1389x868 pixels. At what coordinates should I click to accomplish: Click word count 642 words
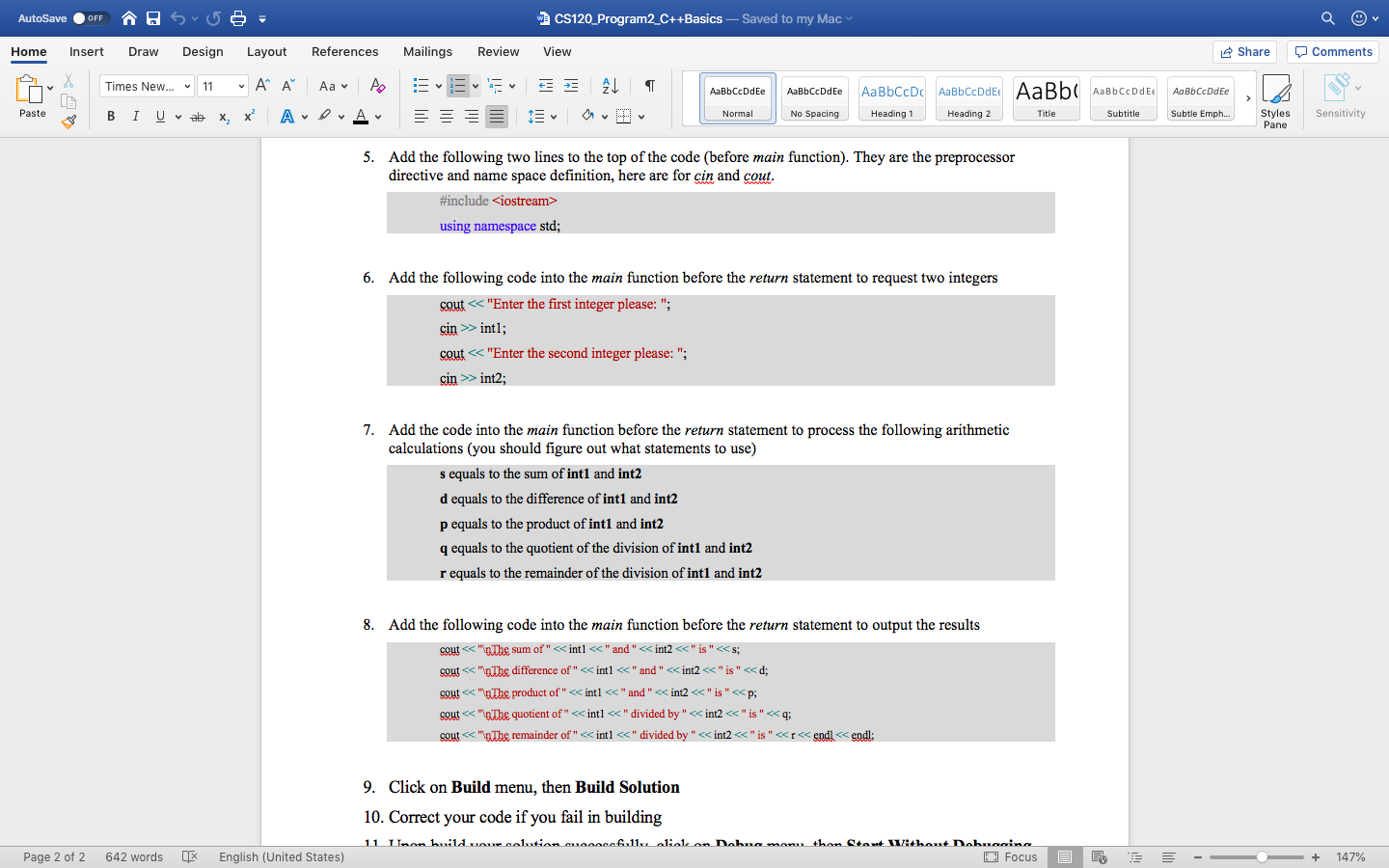(x=134, y=856)
